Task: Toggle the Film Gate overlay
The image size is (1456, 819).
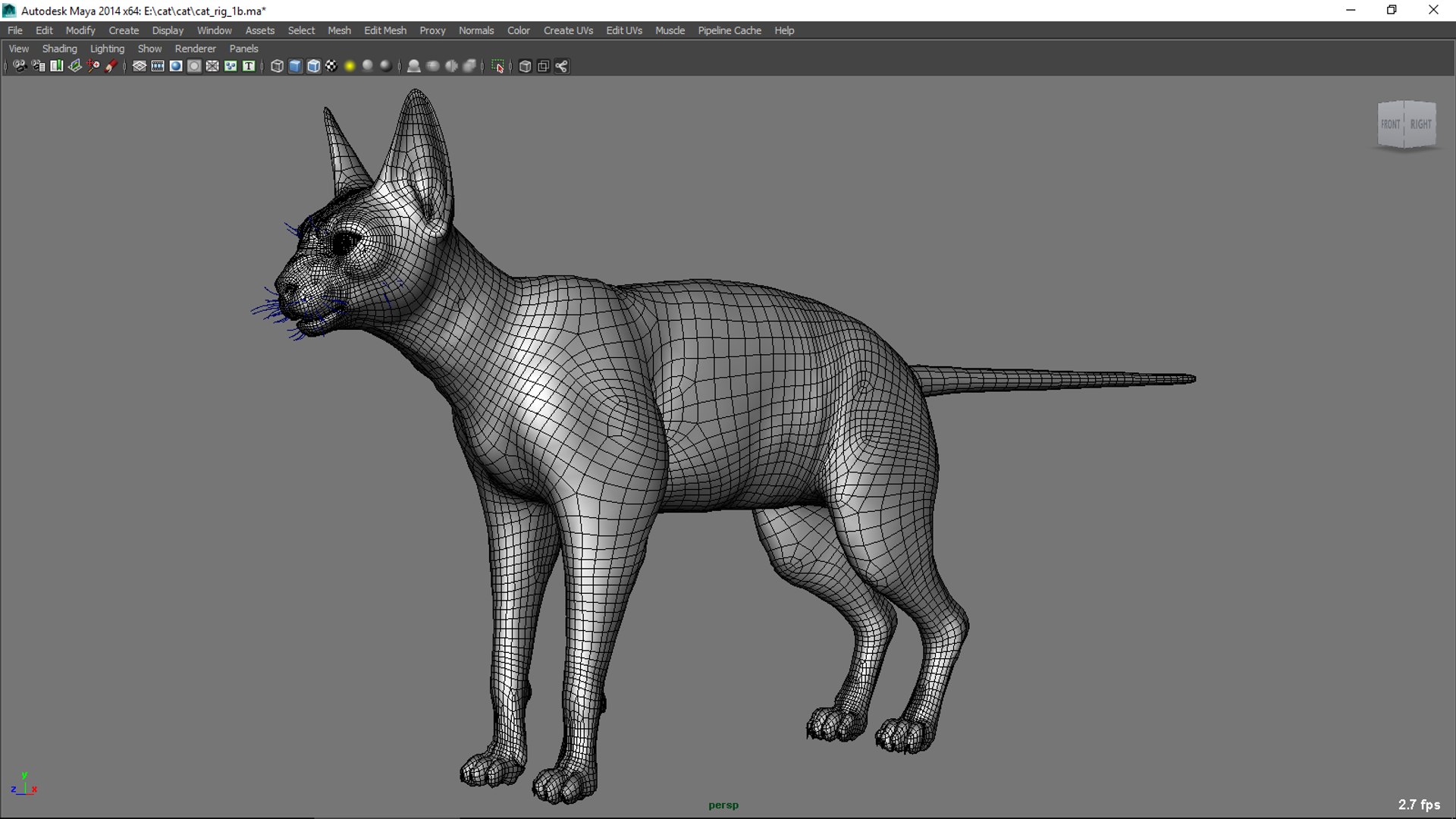Action: click(158, 66)
